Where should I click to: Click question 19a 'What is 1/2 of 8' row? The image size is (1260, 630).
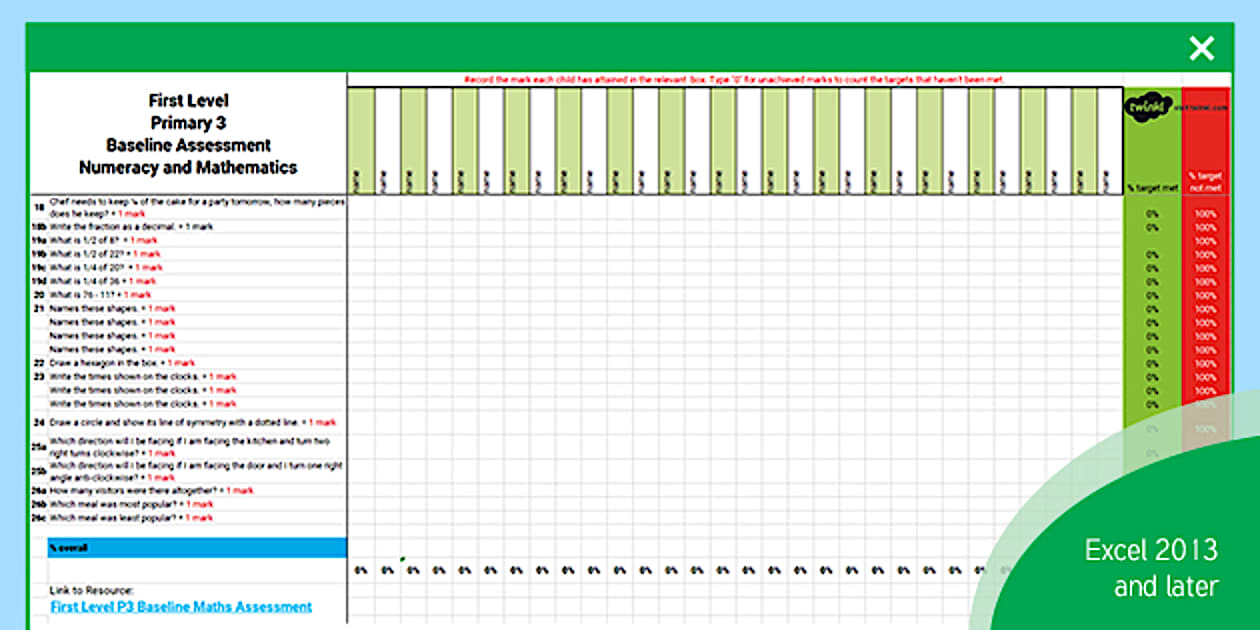(103, 241)
